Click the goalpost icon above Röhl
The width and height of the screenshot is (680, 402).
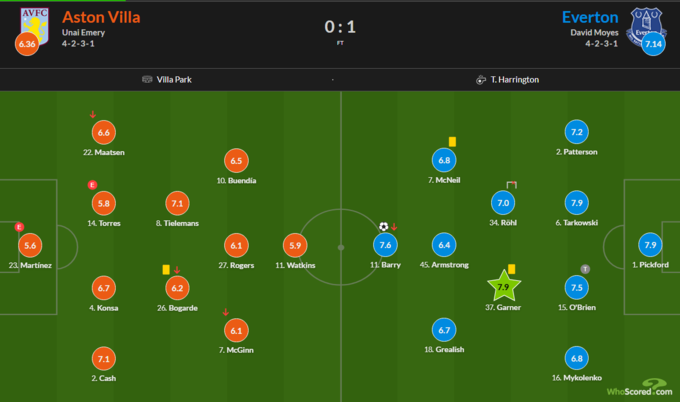tap(512, 185)
